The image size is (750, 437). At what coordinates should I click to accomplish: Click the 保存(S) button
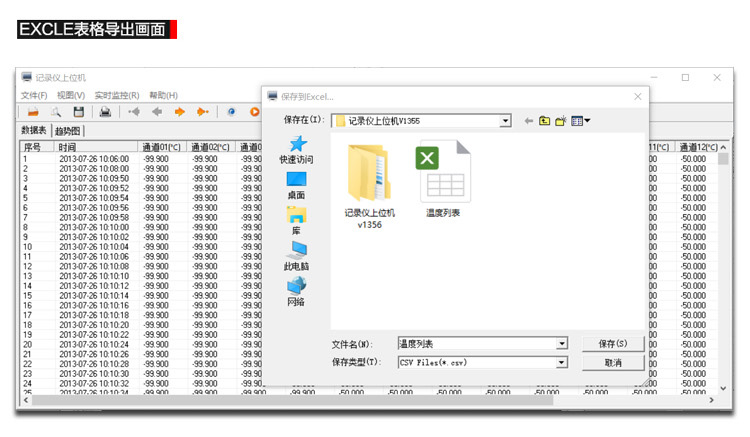pyautogui.click(x=612, y=344)
